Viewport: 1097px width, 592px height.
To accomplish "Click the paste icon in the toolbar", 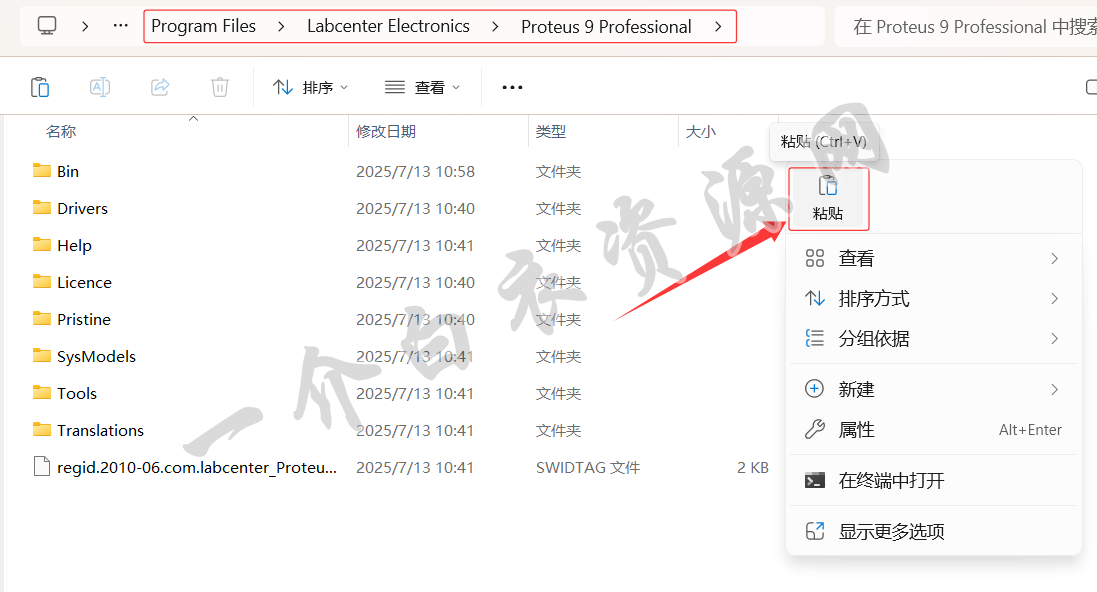I will tap(40, 87).
